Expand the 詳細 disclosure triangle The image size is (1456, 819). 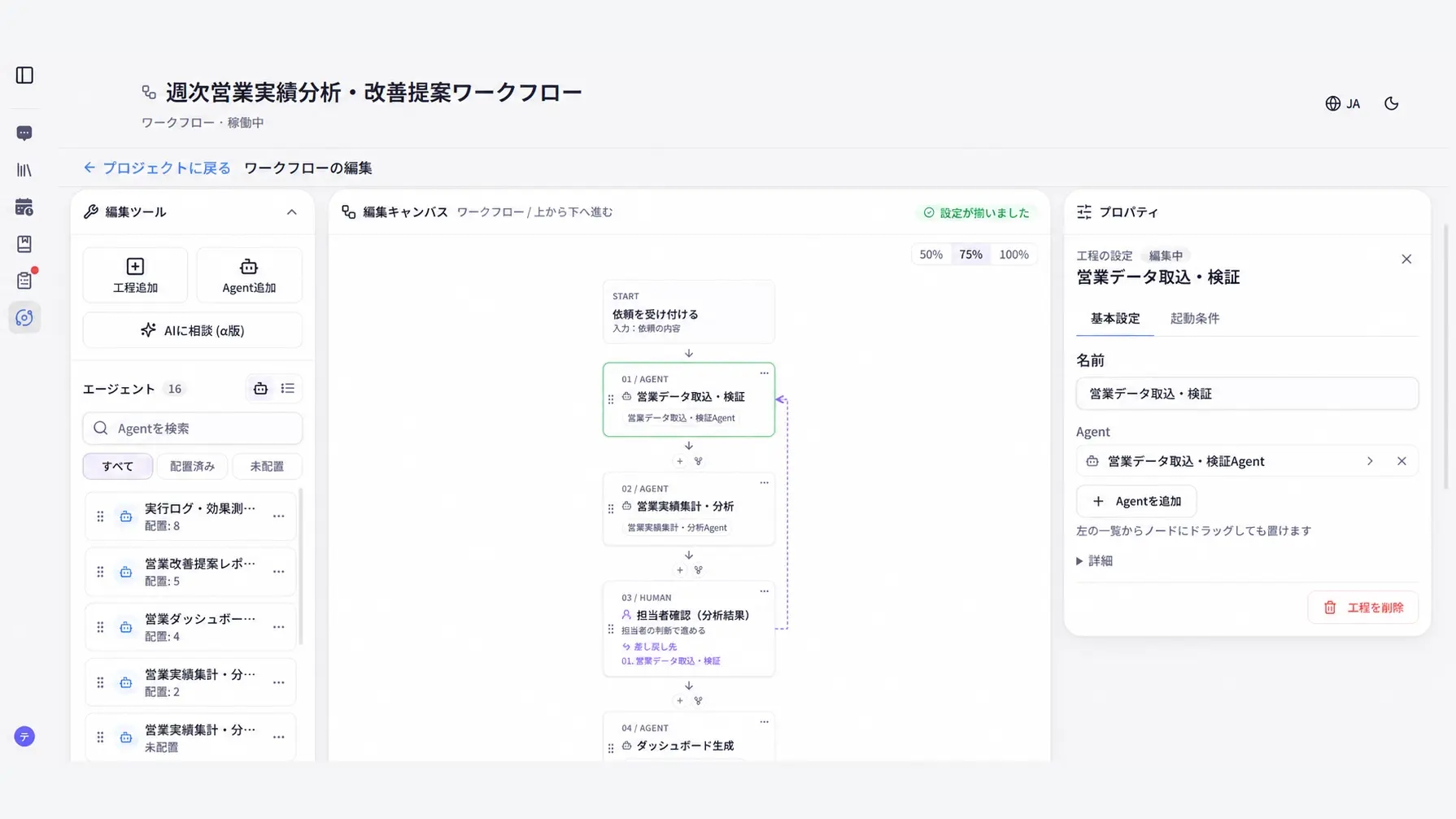[x=1079, y=561]
